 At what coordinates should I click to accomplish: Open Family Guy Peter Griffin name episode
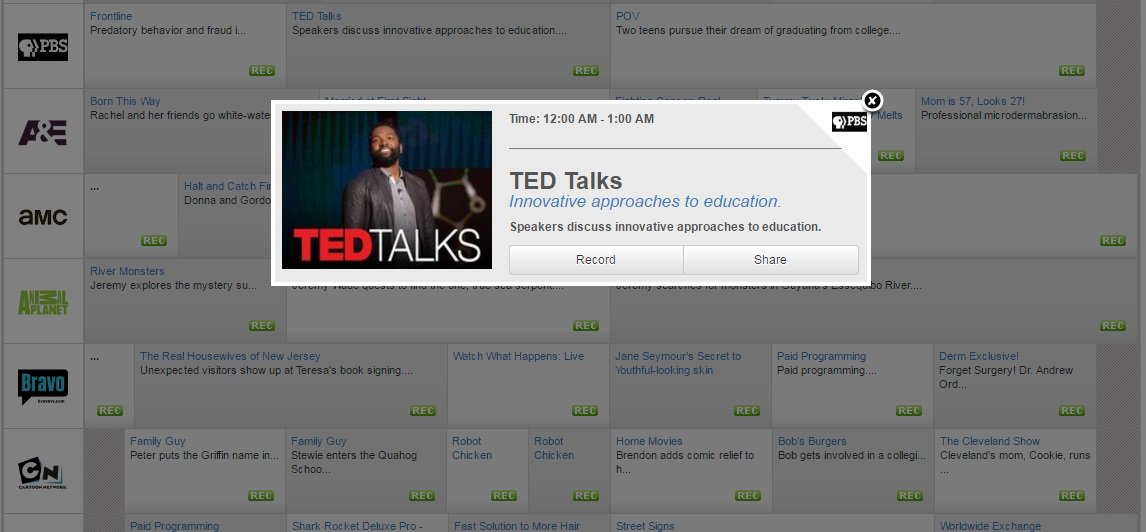tap(158, 441)
